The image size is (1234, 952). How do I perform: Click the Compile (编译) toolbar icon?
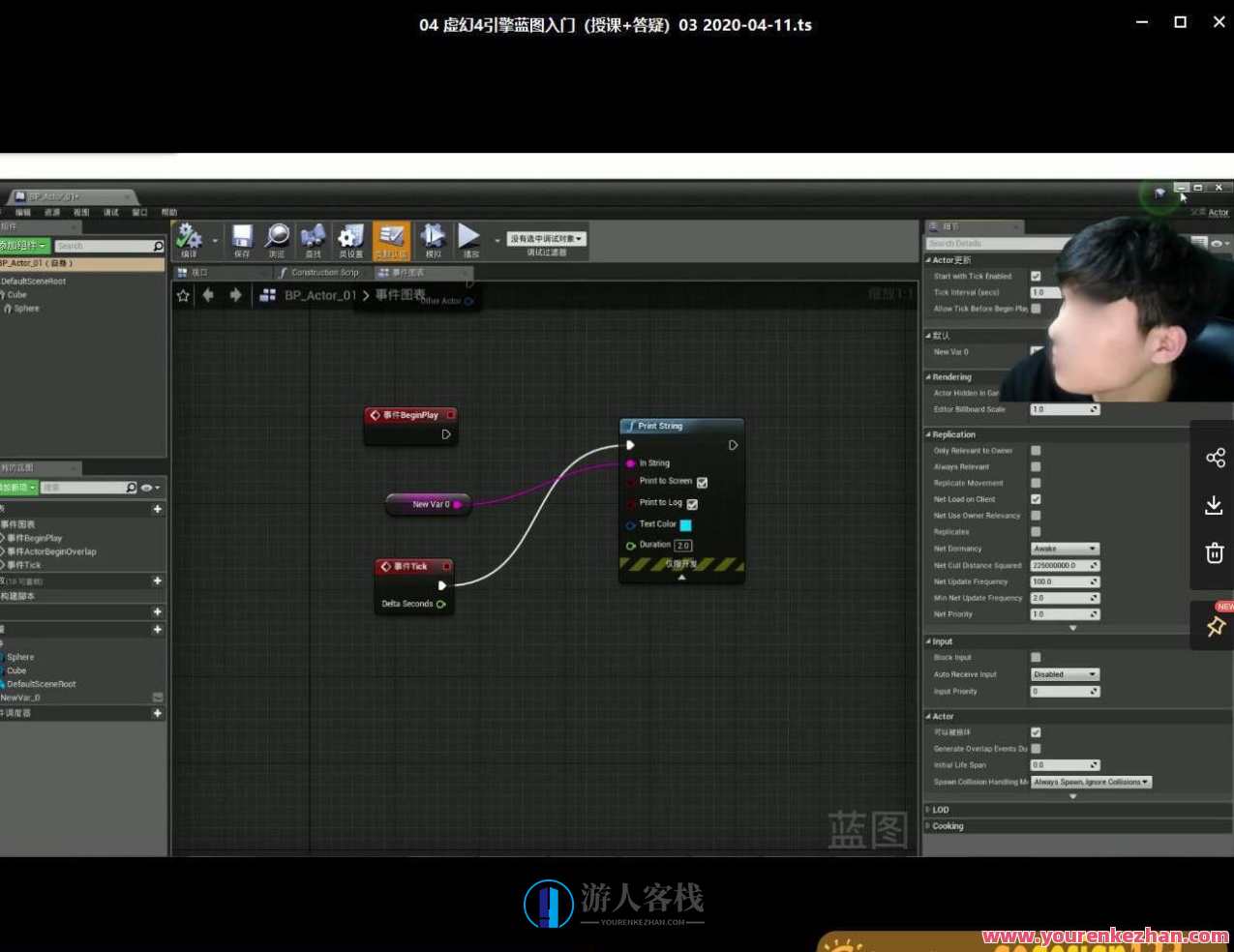(x=191, y=239)
